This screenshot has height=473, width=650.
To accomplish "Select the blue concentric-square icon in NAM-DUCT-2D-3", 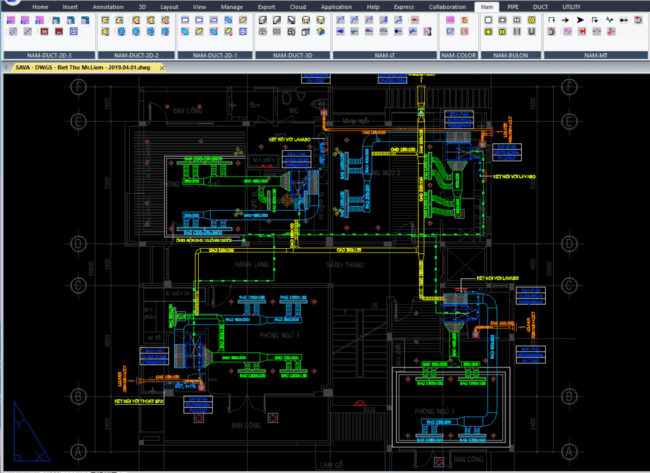I will tap(74, 32).
